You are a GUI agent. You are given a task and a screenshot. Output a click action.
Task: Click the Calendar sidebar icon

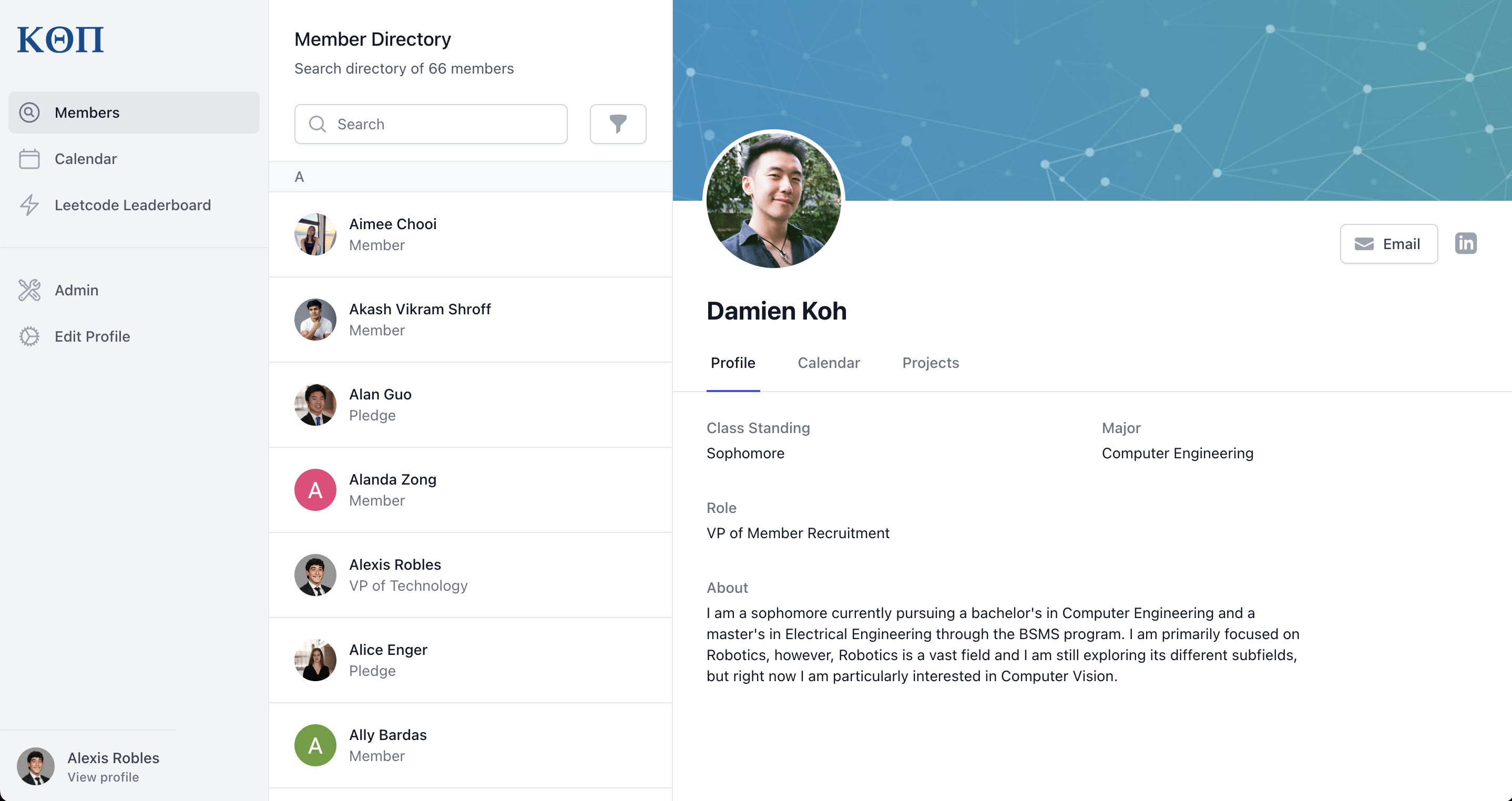[29, 159]
